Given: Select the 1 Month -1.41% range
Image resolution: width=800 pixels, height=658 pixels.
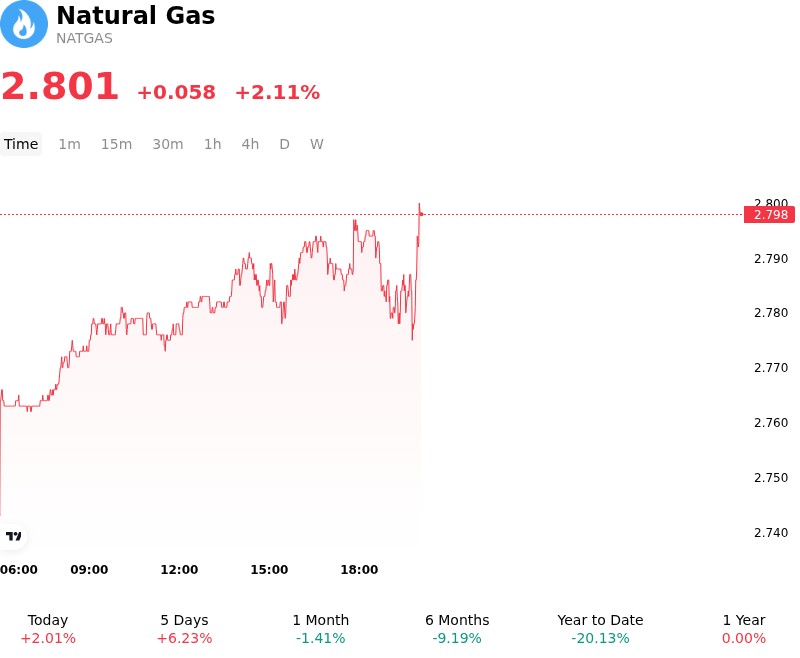Looking at the screenshot, I should coord(320,629).
